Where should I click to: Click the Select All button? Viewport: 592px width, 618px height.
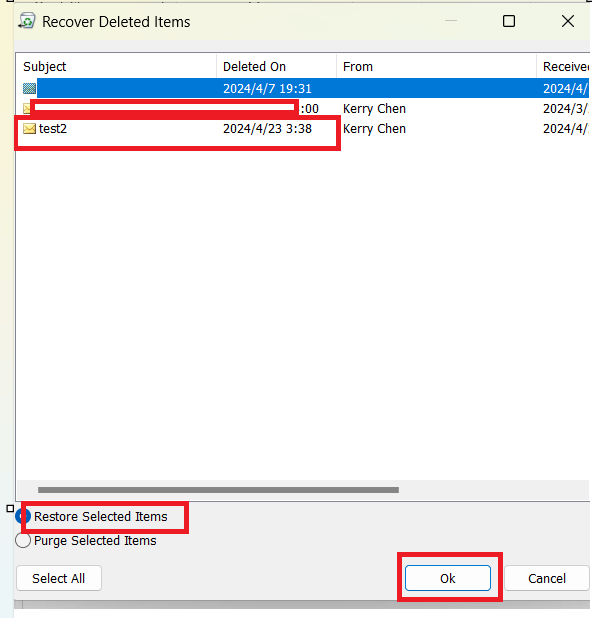[x=59, y=578]
